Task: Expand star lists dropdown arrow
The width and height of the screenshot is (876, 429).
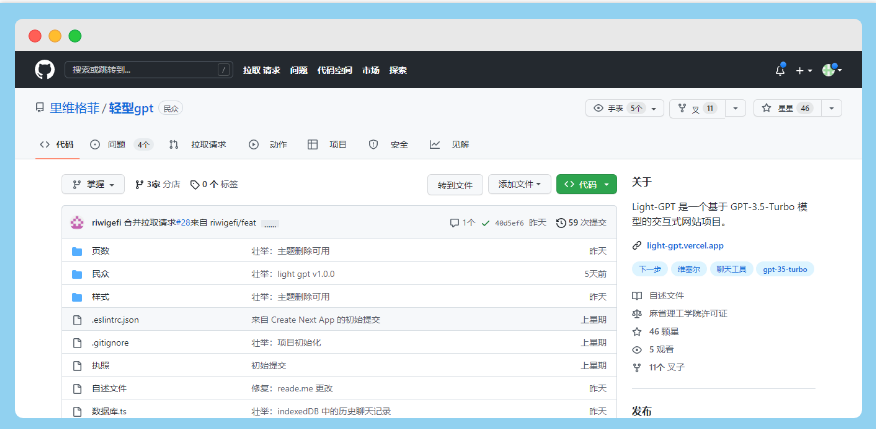Action: (x=832, y=108)
